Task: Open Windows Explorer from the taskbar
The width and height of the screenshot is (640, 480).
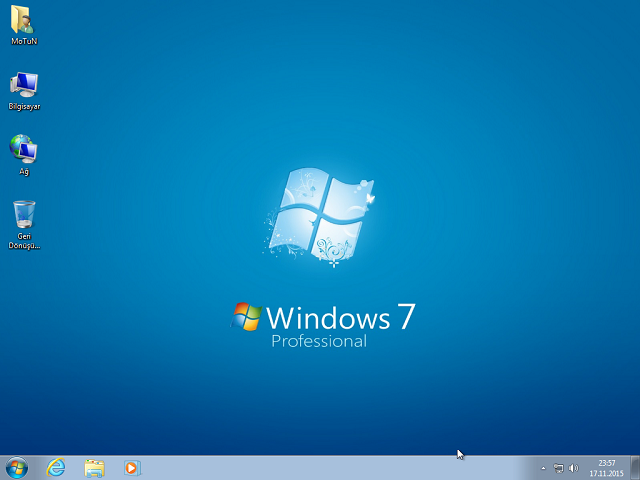Action: (x=94, y=468)
